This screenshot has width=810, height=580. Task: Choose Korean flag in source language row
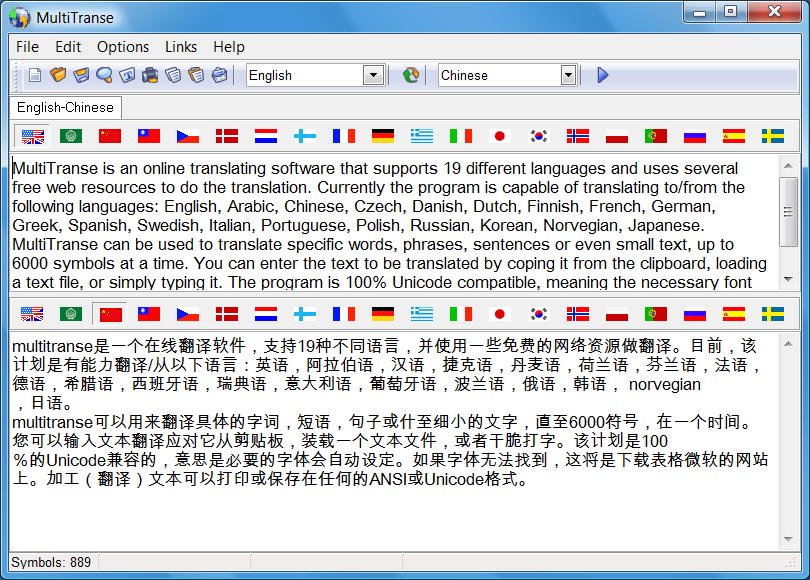point(539,136)
